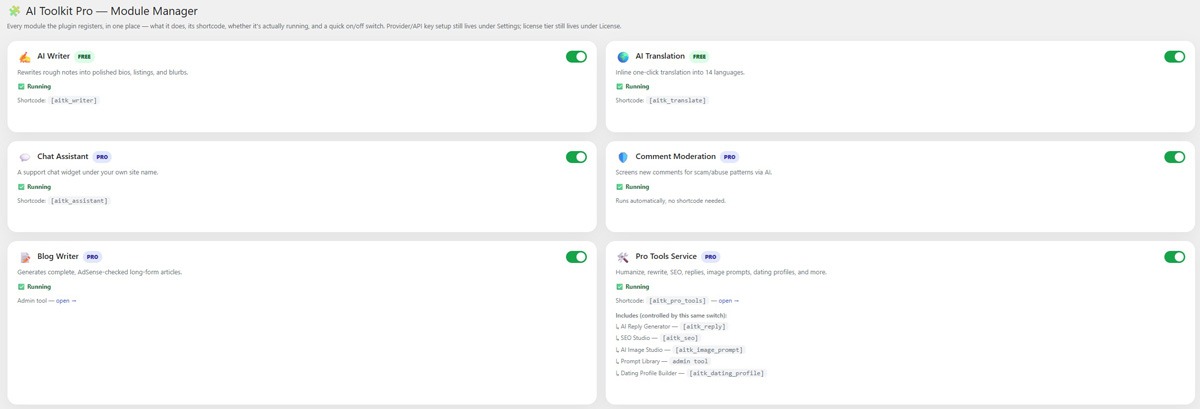Image resolution: width=1200 pixels, height=409 pixels.
Task: Click the green Running check under Comment Moderation
Action: click(x=619, y=186)
